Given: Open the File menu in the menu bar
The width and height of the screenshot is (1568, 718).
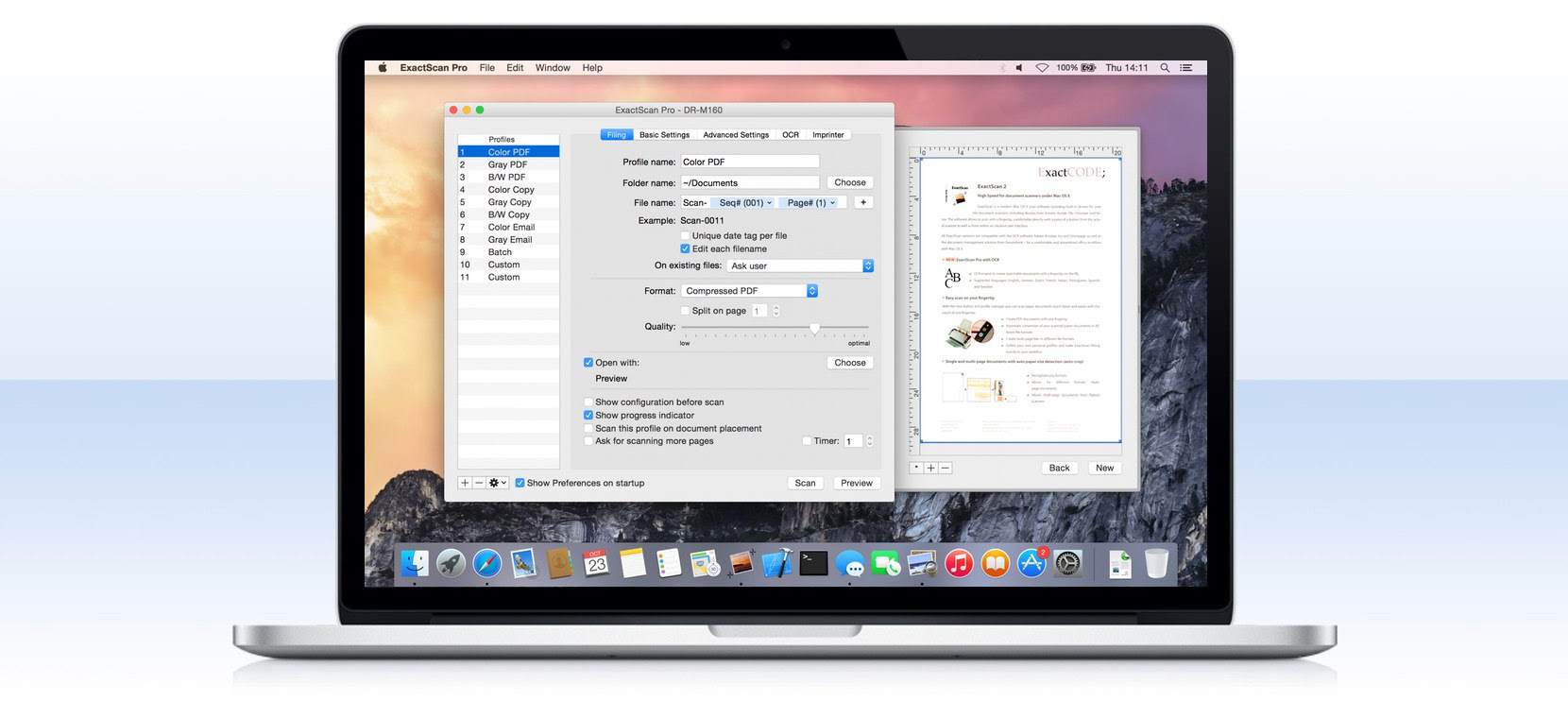Looking at the screenshot, I should pos(487,68).
